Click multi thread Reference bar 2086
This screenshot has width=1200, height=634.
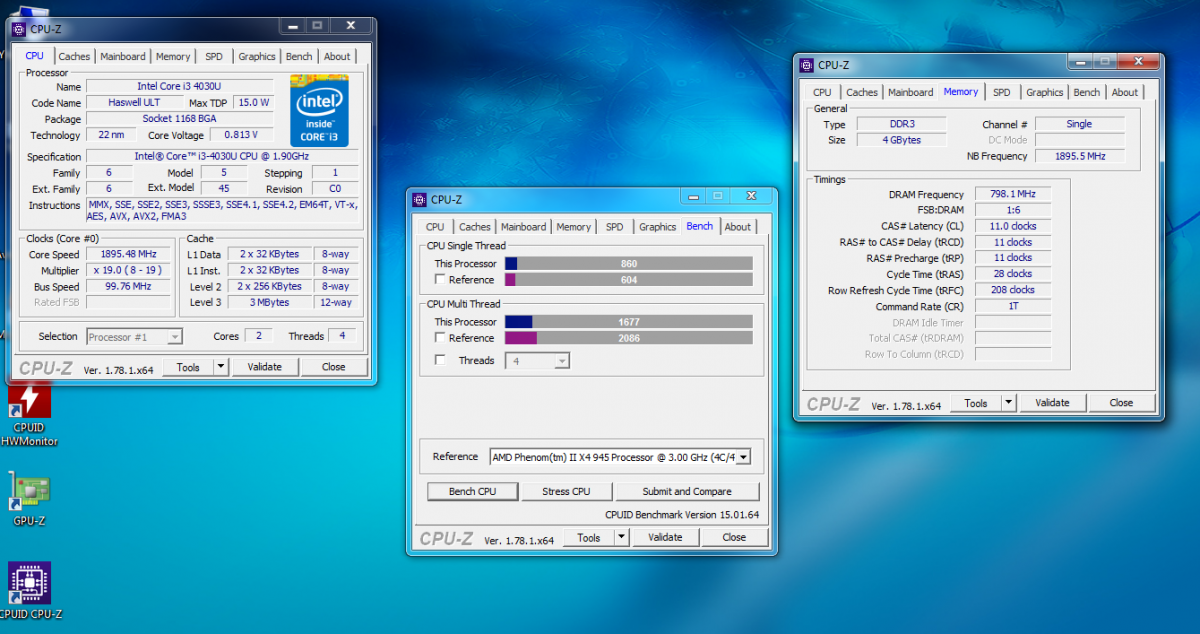629,338
